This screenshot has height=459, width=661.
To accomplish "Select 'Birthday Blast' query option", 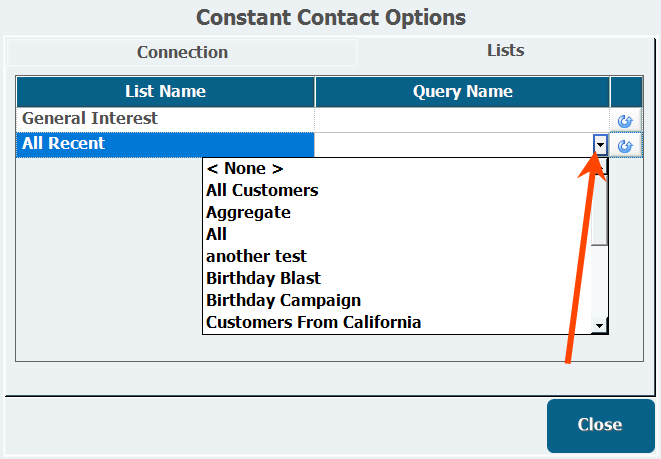I will point(263,278).
